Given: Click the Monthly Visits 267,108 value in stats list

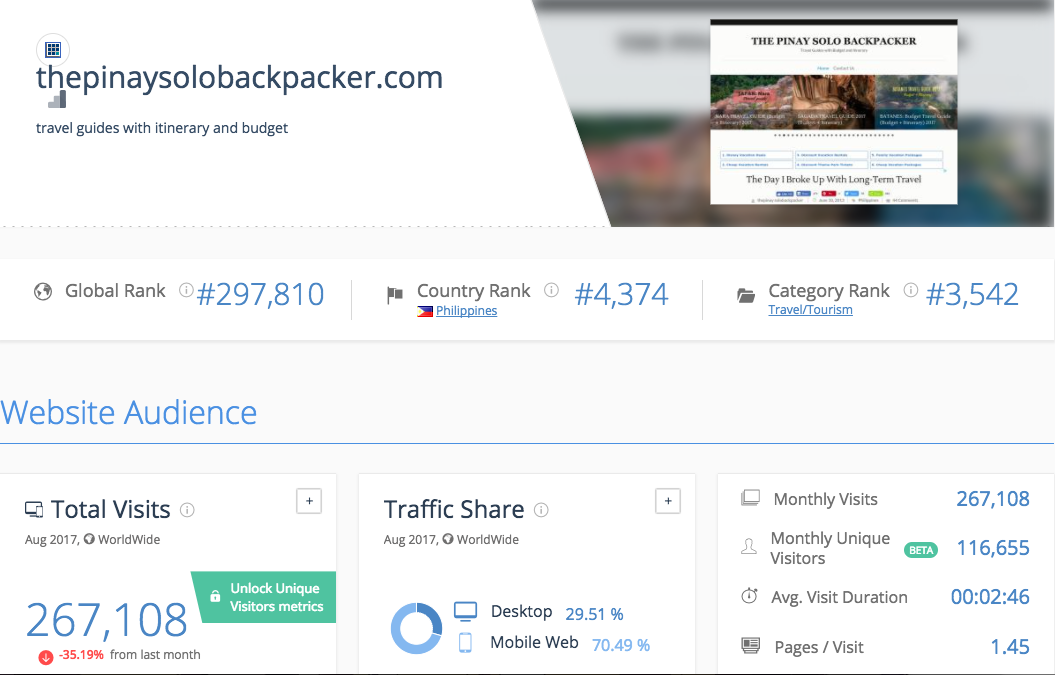Looking at the screenshot, I should tap(993, 499).
